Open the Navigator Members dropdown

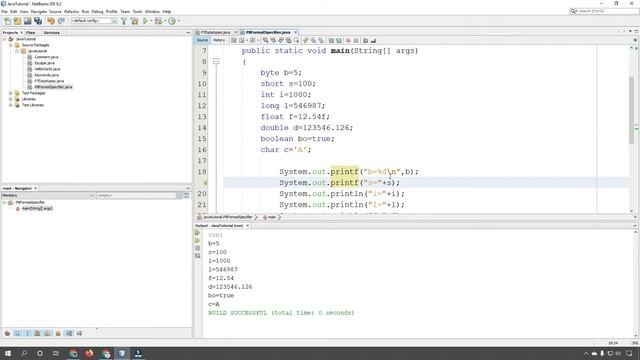click(48, 196)
